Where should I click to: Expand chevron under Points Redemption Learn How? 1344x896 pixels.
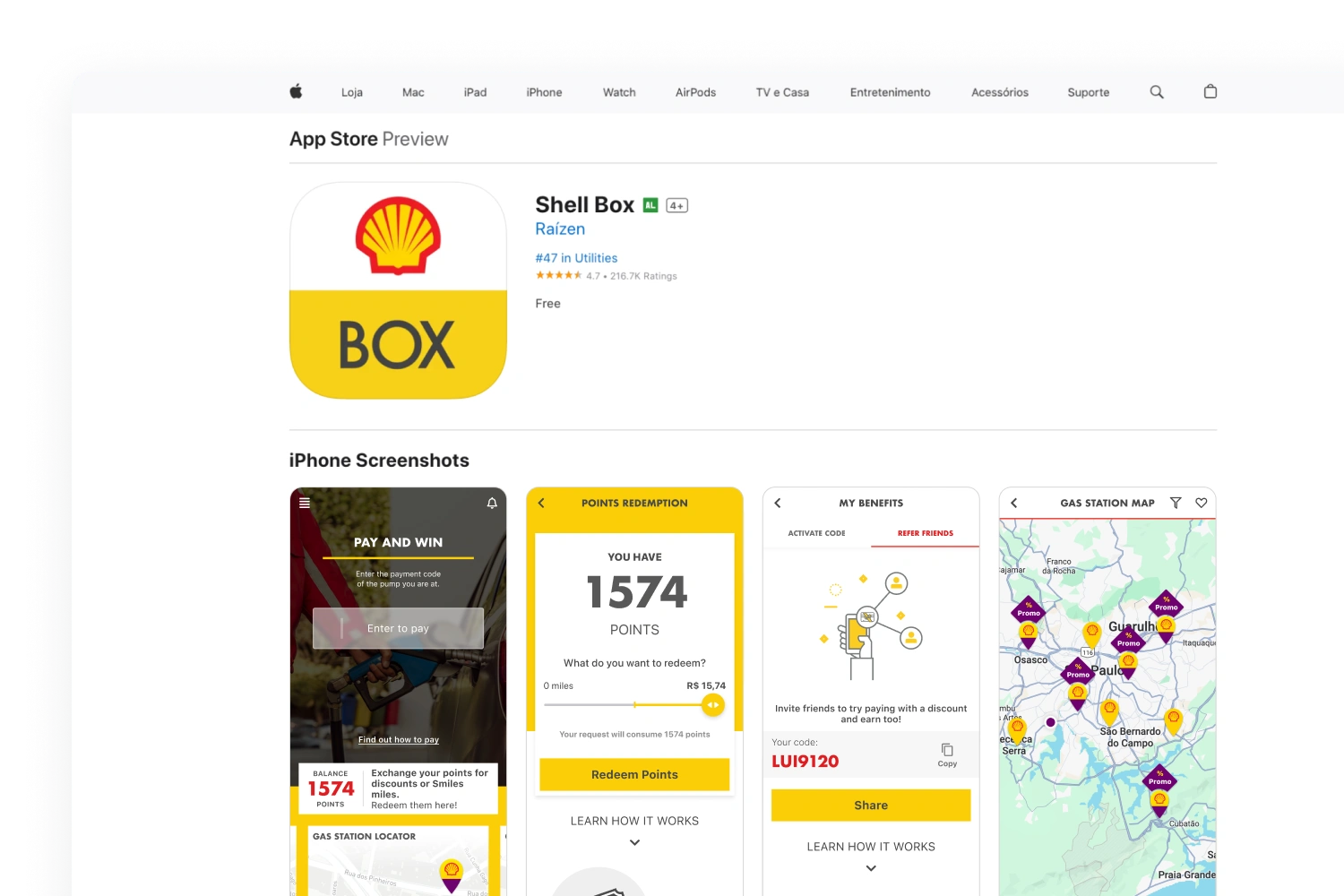(x=634, y=842)
